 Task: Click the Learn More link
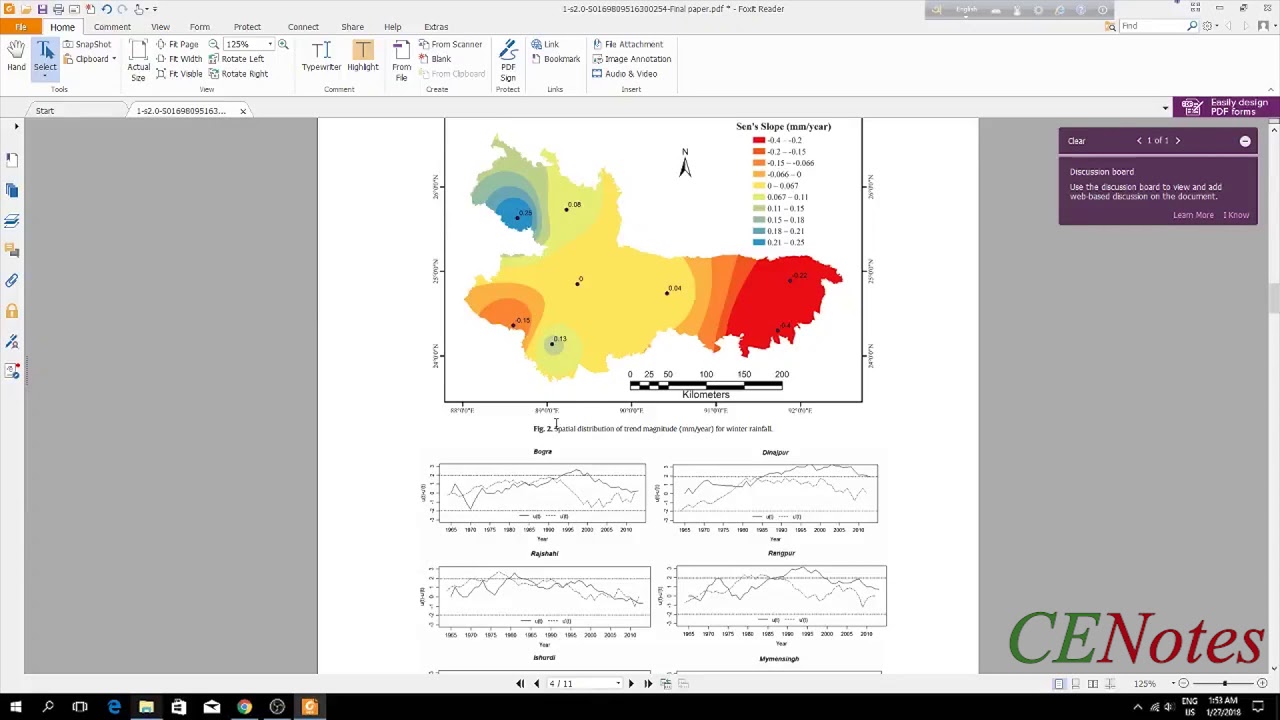1193,215
